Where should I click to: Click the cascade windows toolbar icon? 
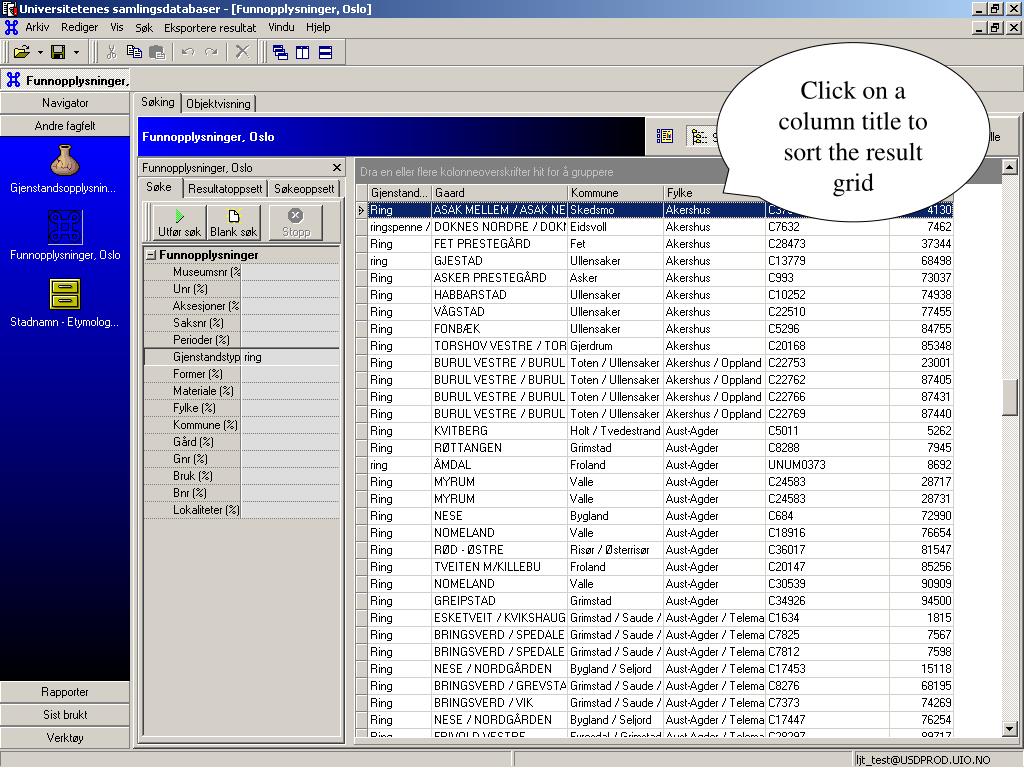[280, 52]
